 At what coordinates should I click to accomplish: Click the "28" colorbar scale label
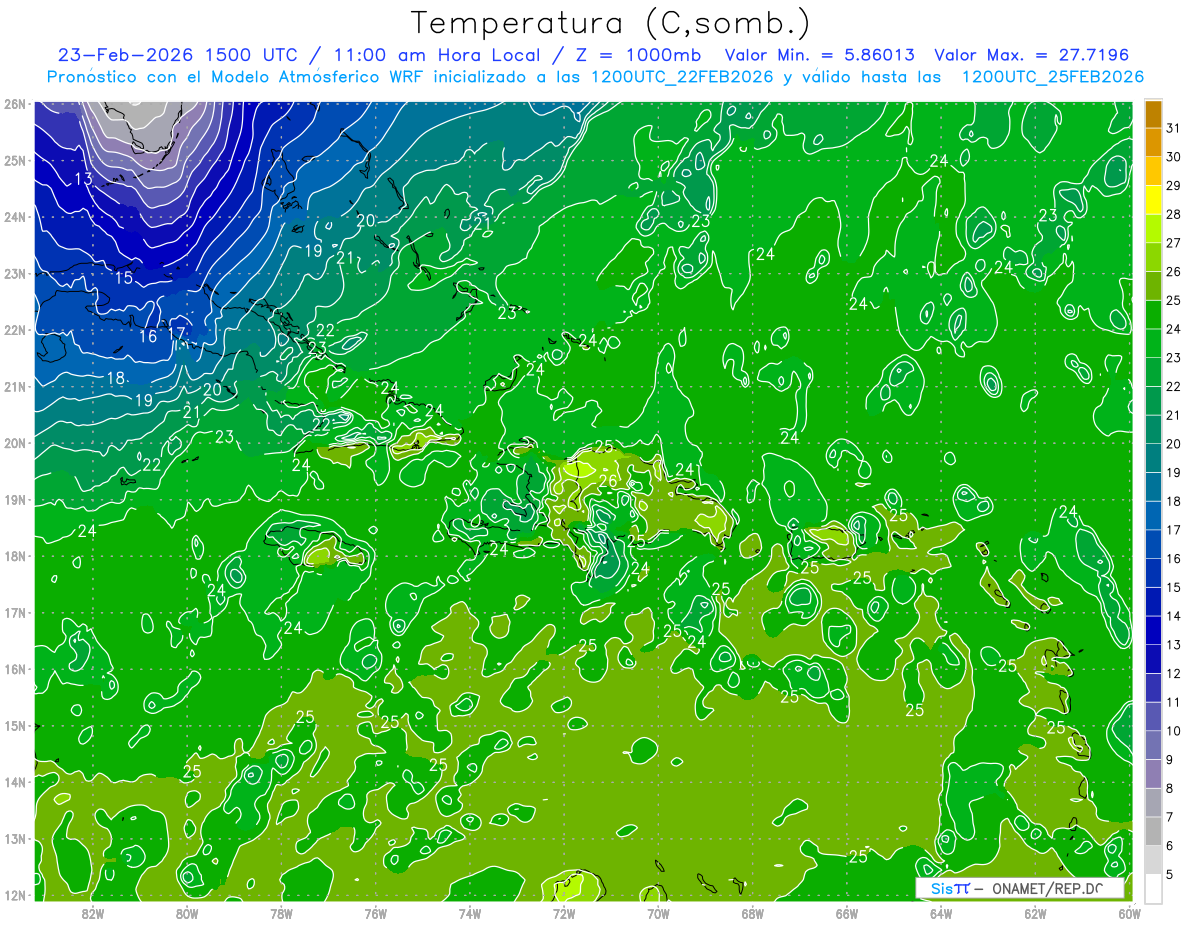[x=1173, y=215]
